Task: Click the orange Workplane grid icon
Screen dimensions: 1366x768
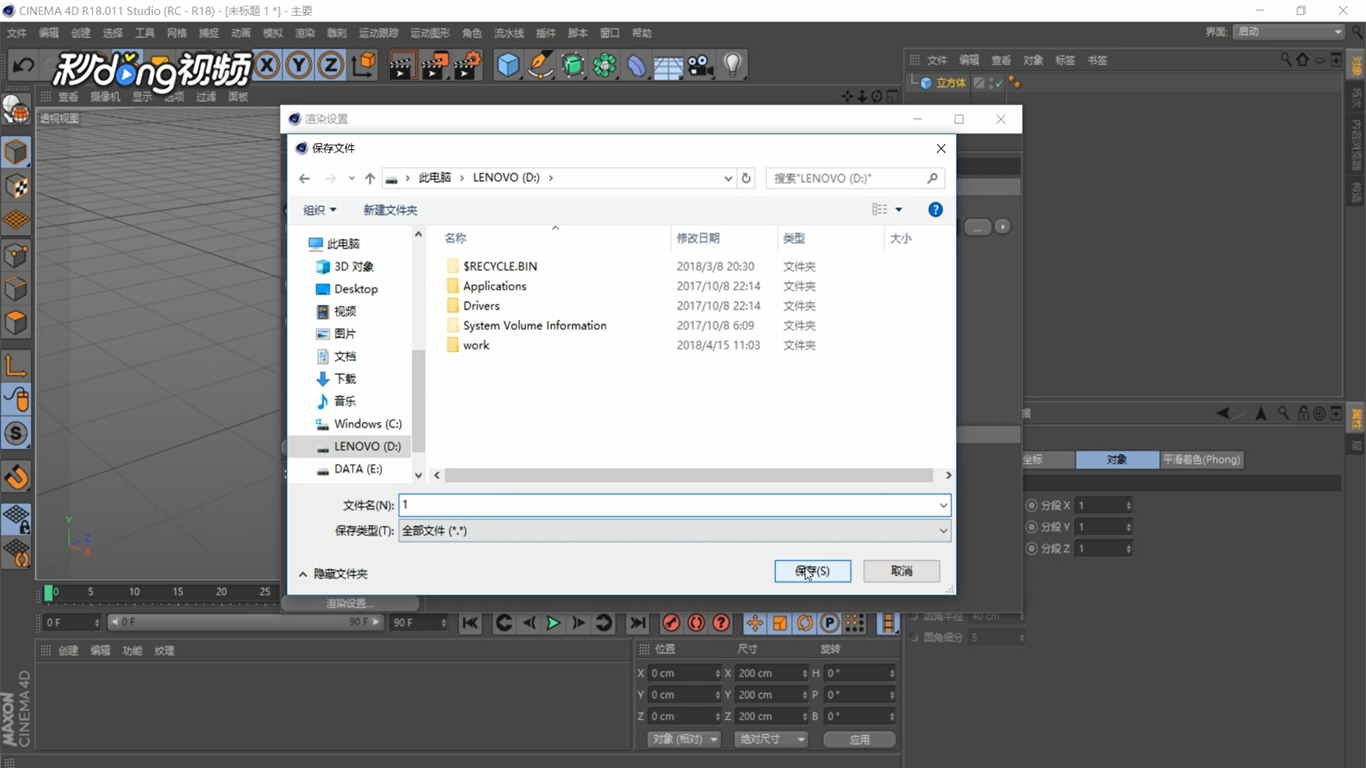Action: (x=16, y=220)
